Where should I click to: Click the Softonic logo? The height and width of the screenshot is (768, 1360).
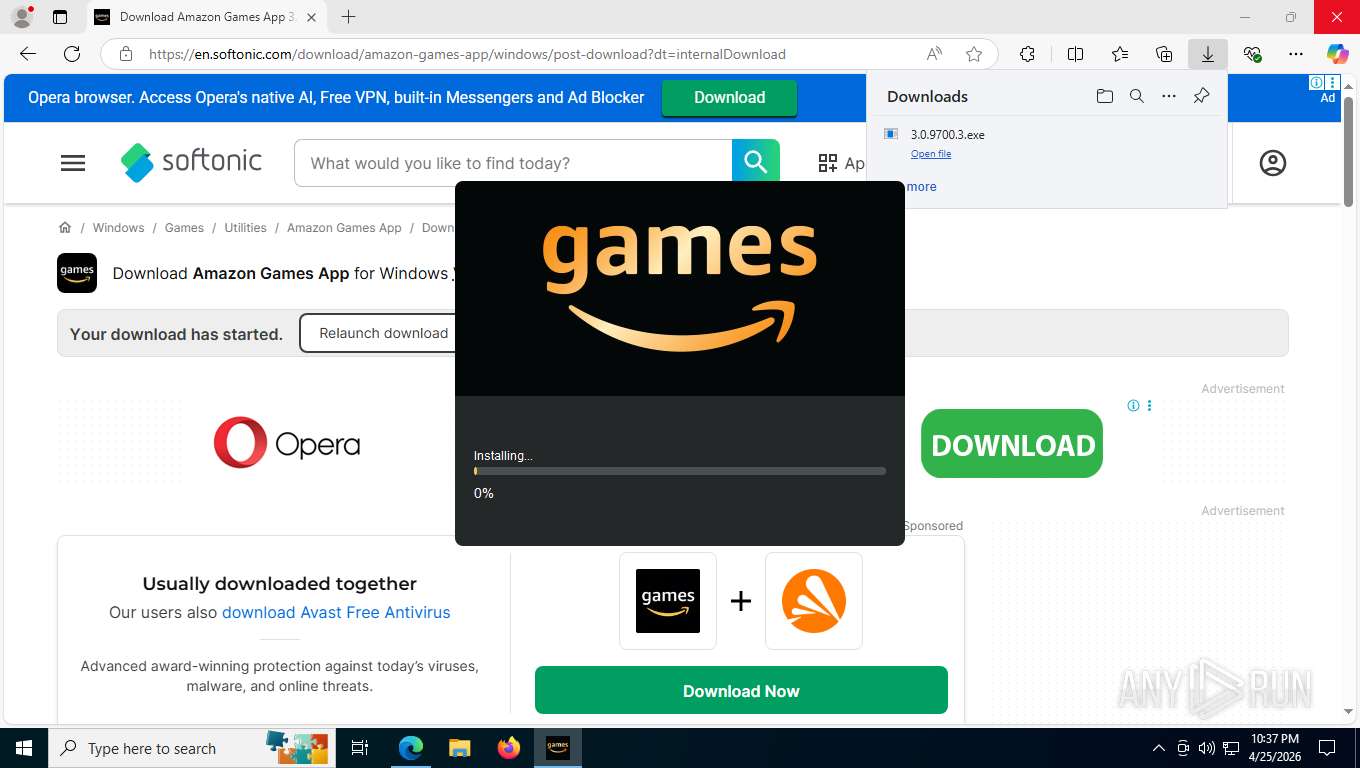tap(191, 162)
